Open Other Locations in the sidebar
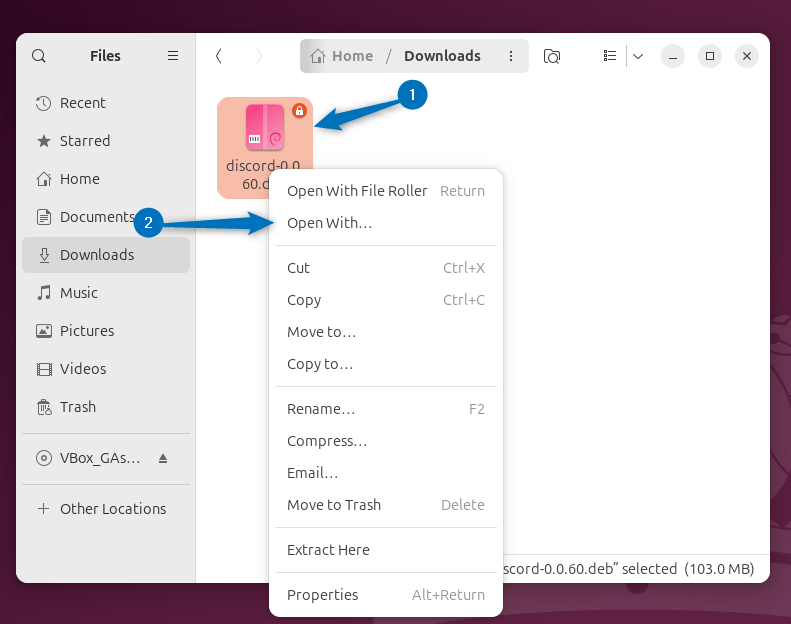Image resolution: width=791 pixels, height=624 pixels. tap(106, 508)
